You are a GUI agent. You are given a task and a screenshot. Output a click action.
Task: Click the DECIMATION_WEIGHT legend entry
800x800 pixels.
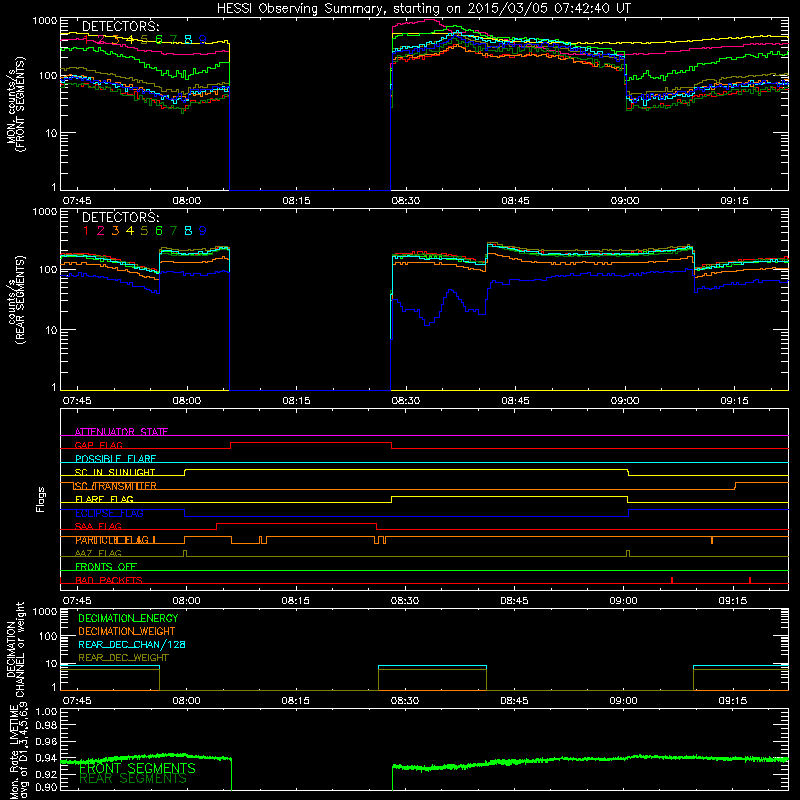pos(127,631)
